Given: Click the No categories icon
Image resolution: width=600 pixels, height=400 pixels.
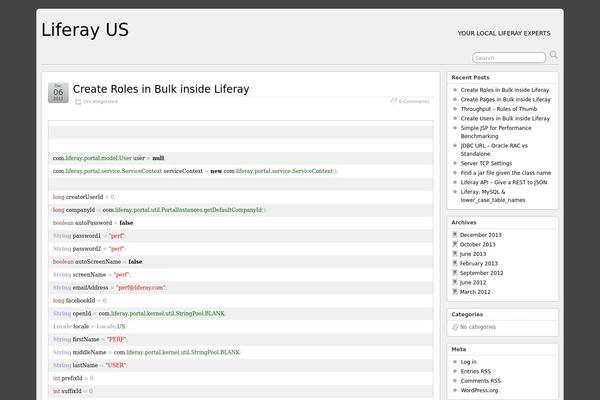Looking at the screenshot, I should [455, 327].
